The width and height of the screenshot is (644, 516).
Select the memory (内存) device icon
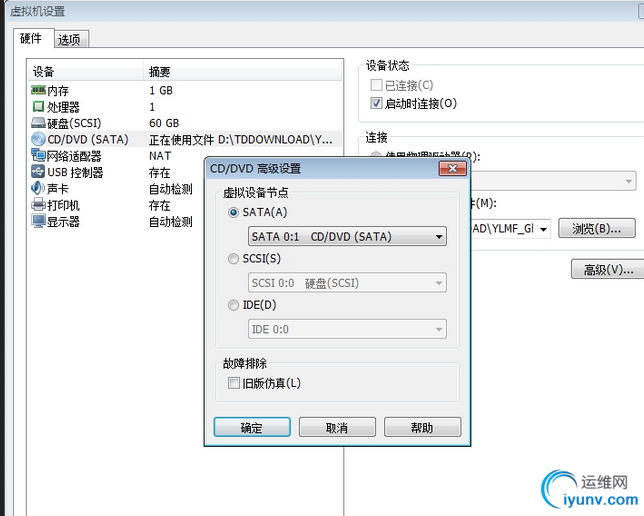(38, 90)
